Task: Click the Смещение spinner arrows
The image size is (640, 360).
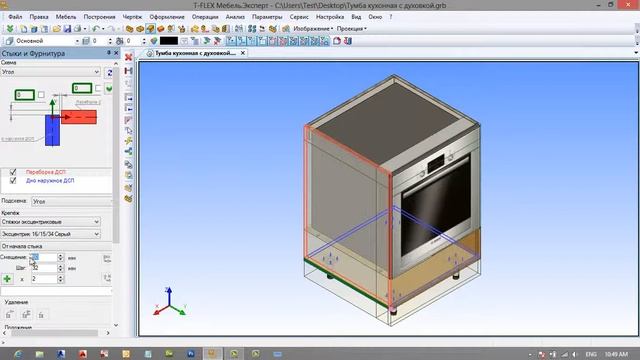Action: point(60,257)
